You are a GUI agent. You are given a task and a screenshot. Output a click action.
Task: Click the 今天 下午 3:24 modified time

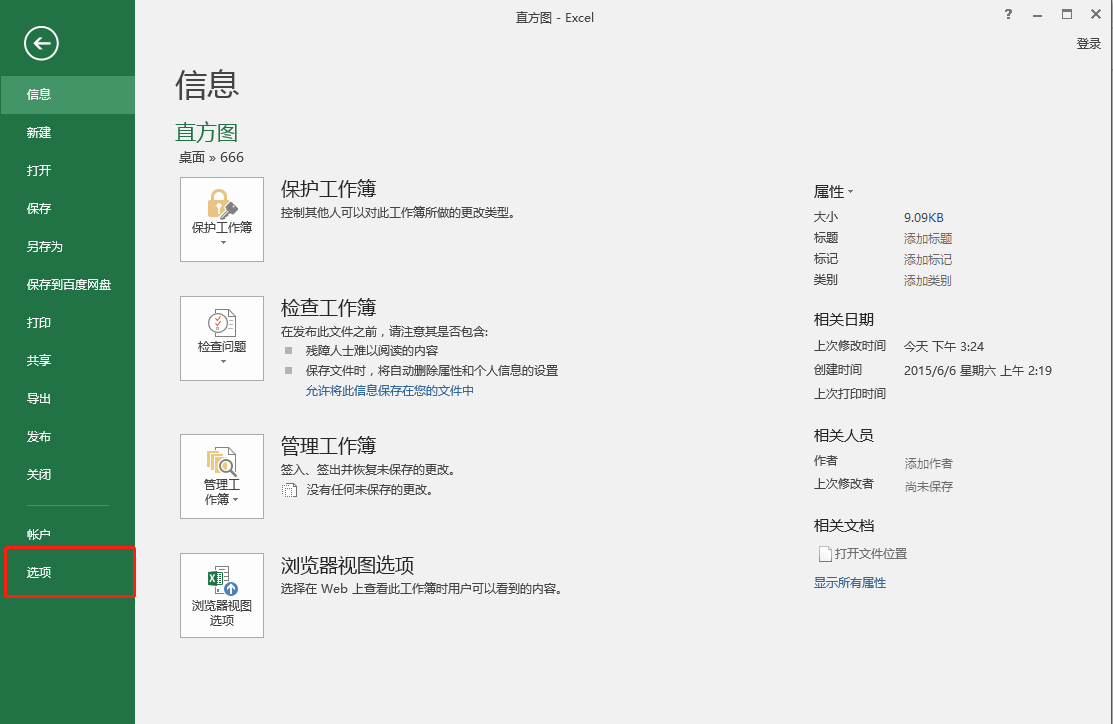[943, 346]
